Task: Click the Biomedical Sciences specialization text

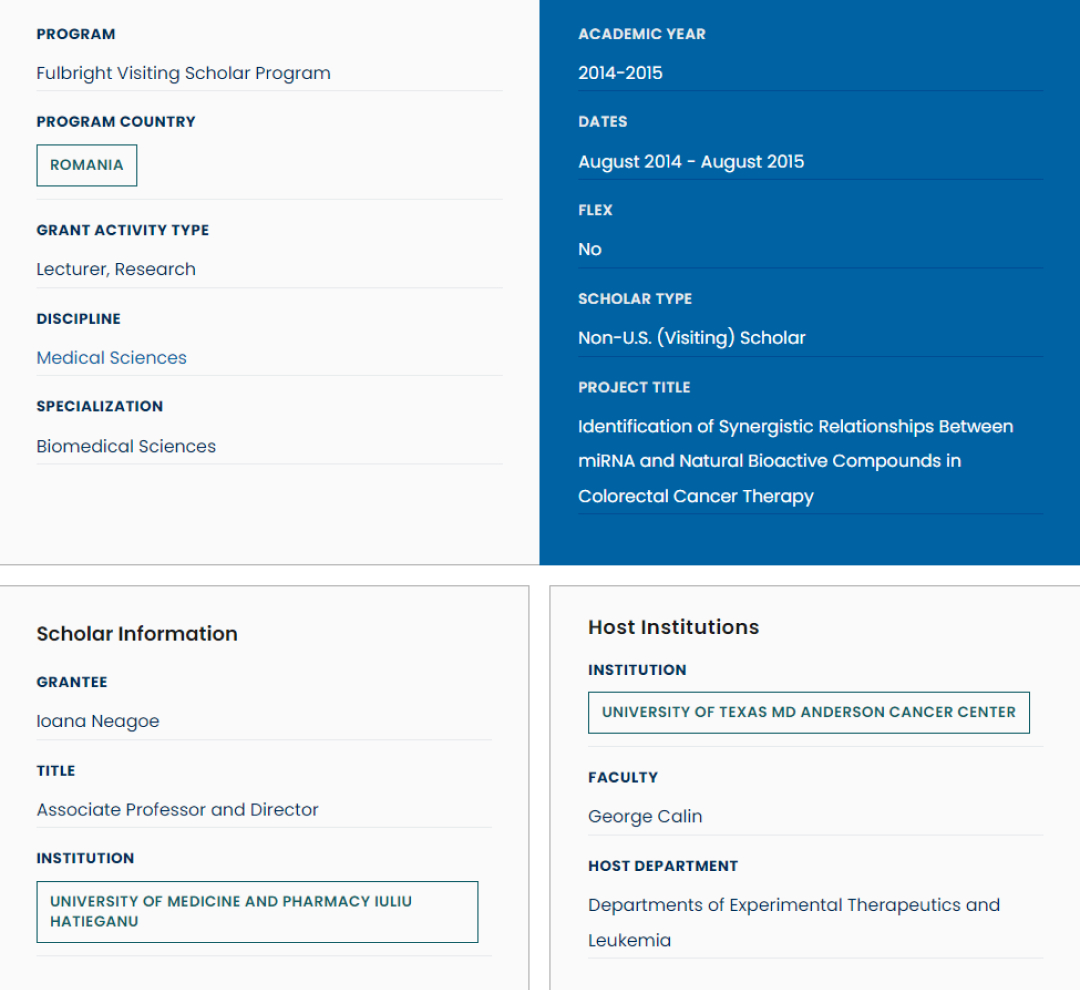Action: point(126,446)
